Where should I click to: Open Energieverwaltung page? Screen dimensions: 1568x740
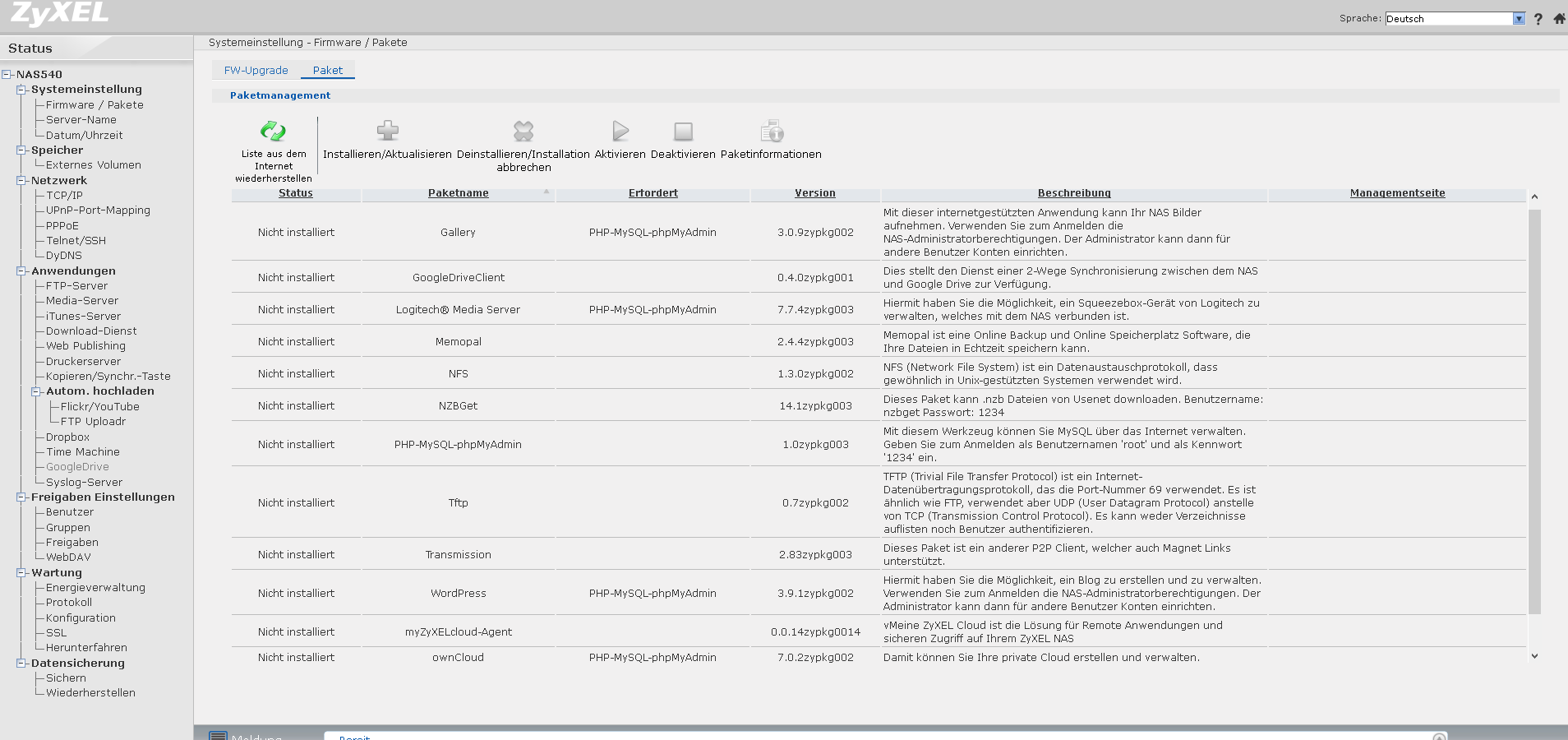[95, 587]
